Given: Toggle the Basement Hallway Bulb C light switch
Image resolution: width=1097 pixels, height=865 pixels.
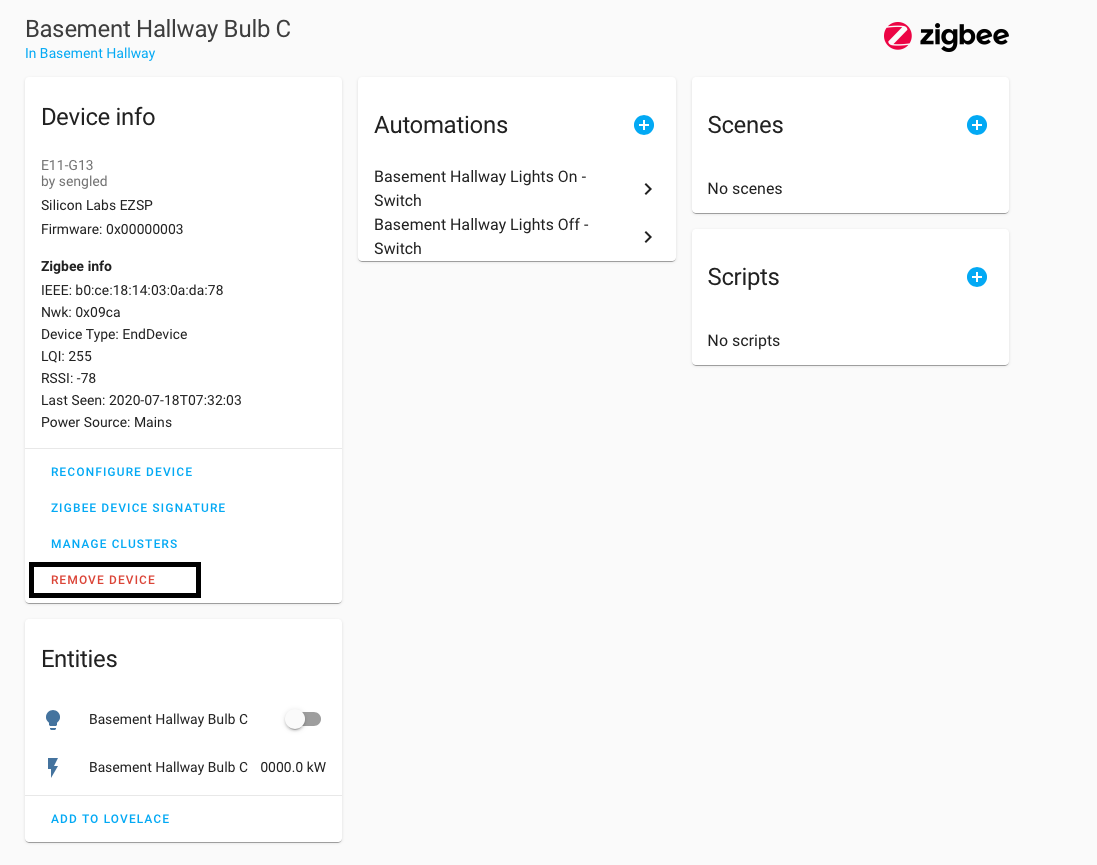Looking at the screenshot, I should tap(303, 718).
